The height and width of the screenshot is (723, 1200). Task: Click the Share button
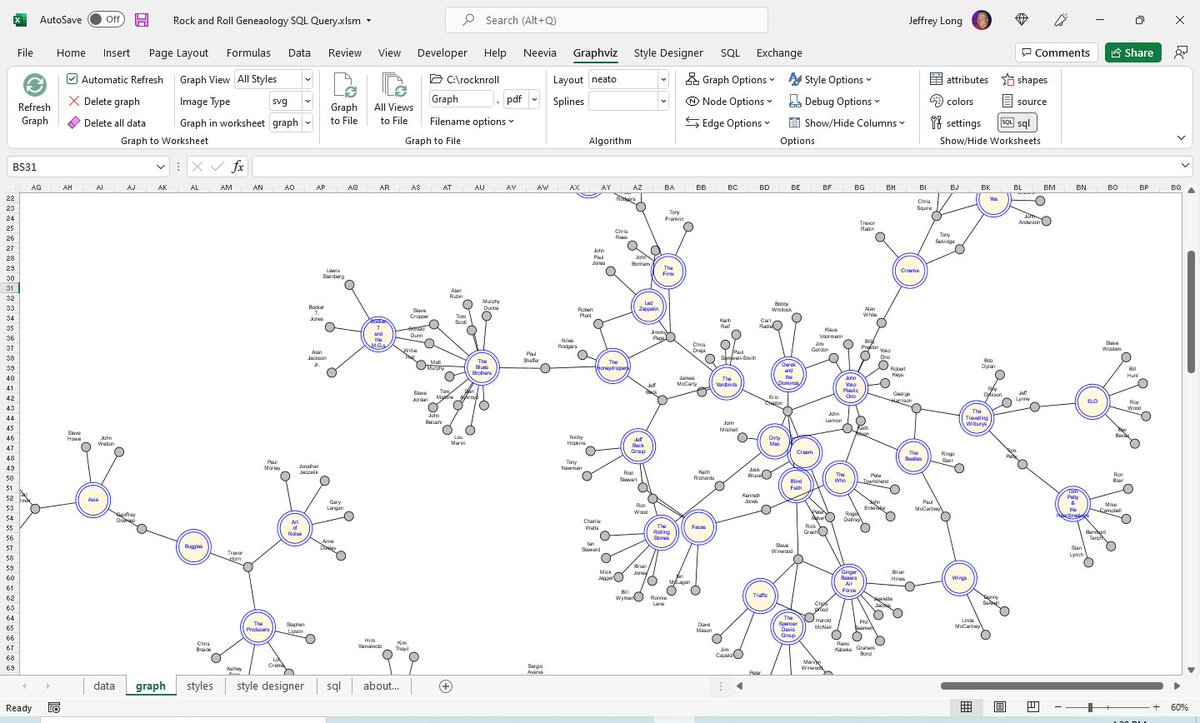point(1132,53)
